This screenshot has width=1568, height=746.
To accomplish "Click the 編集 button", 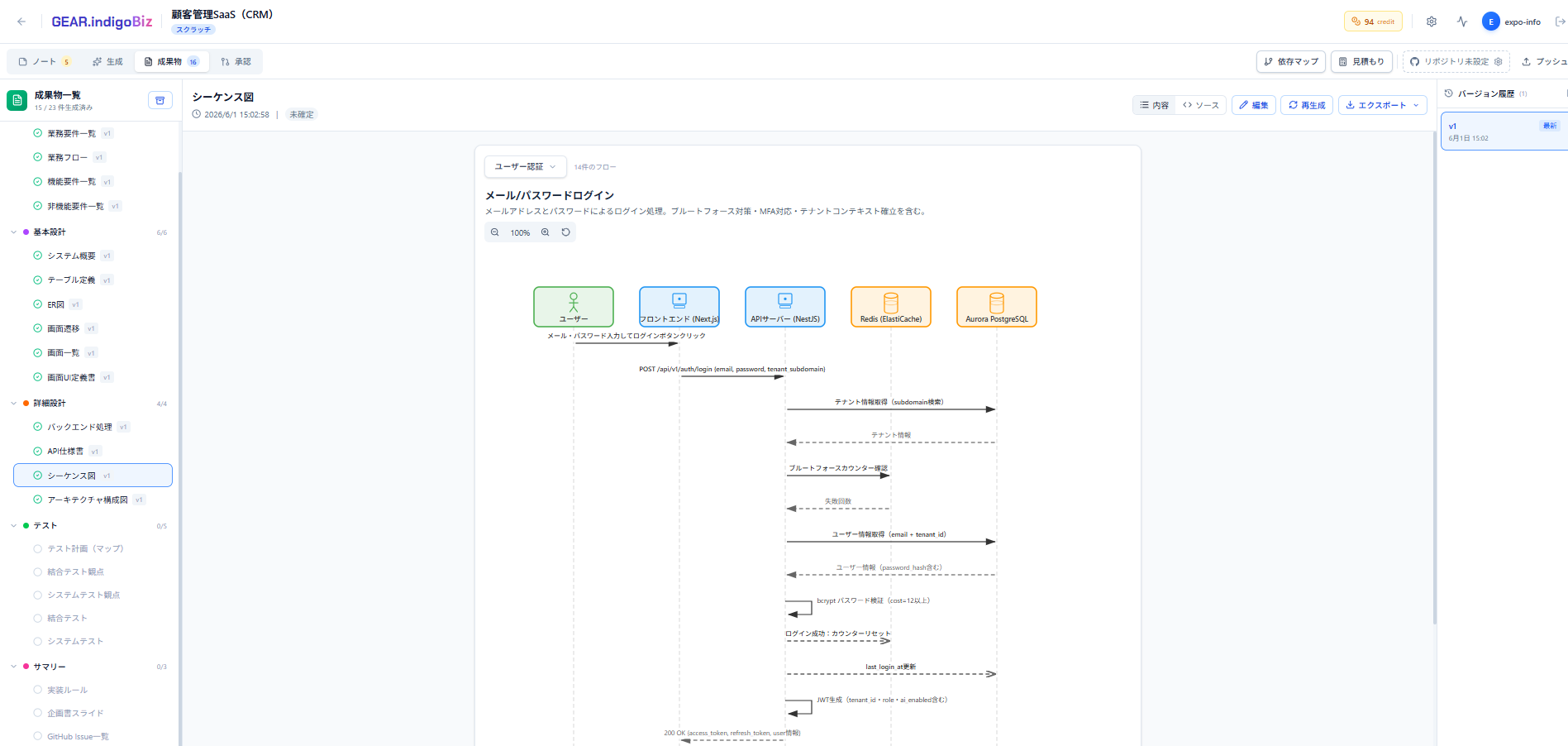I will coord(1254,105).
